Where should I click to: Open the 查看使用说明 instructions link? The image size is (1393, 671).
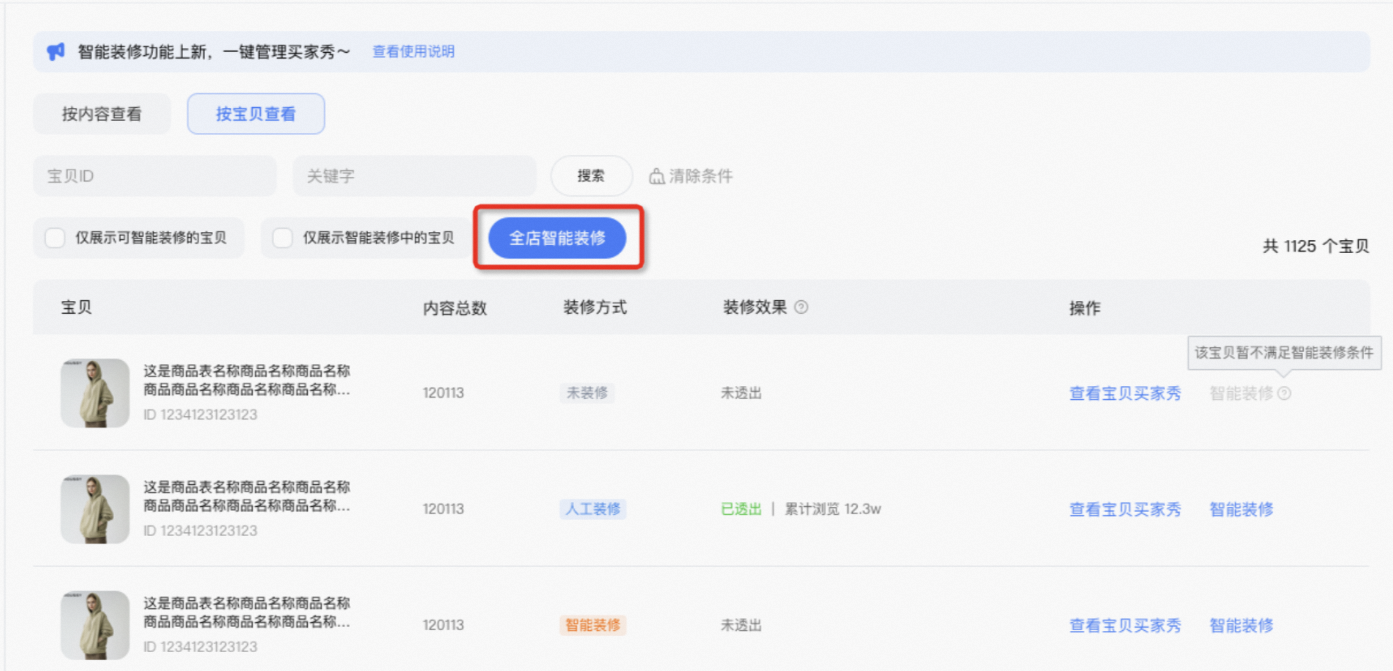(412, 51)
